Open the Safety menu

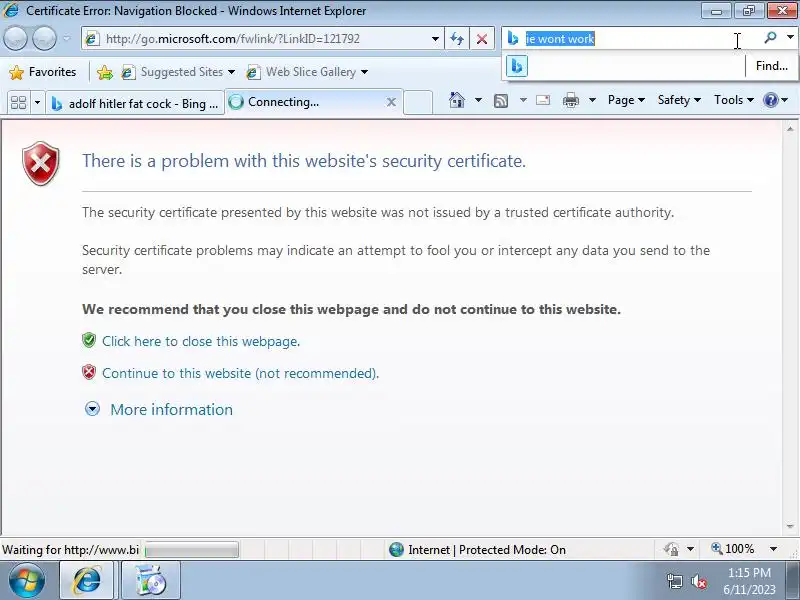coord(679,100)
